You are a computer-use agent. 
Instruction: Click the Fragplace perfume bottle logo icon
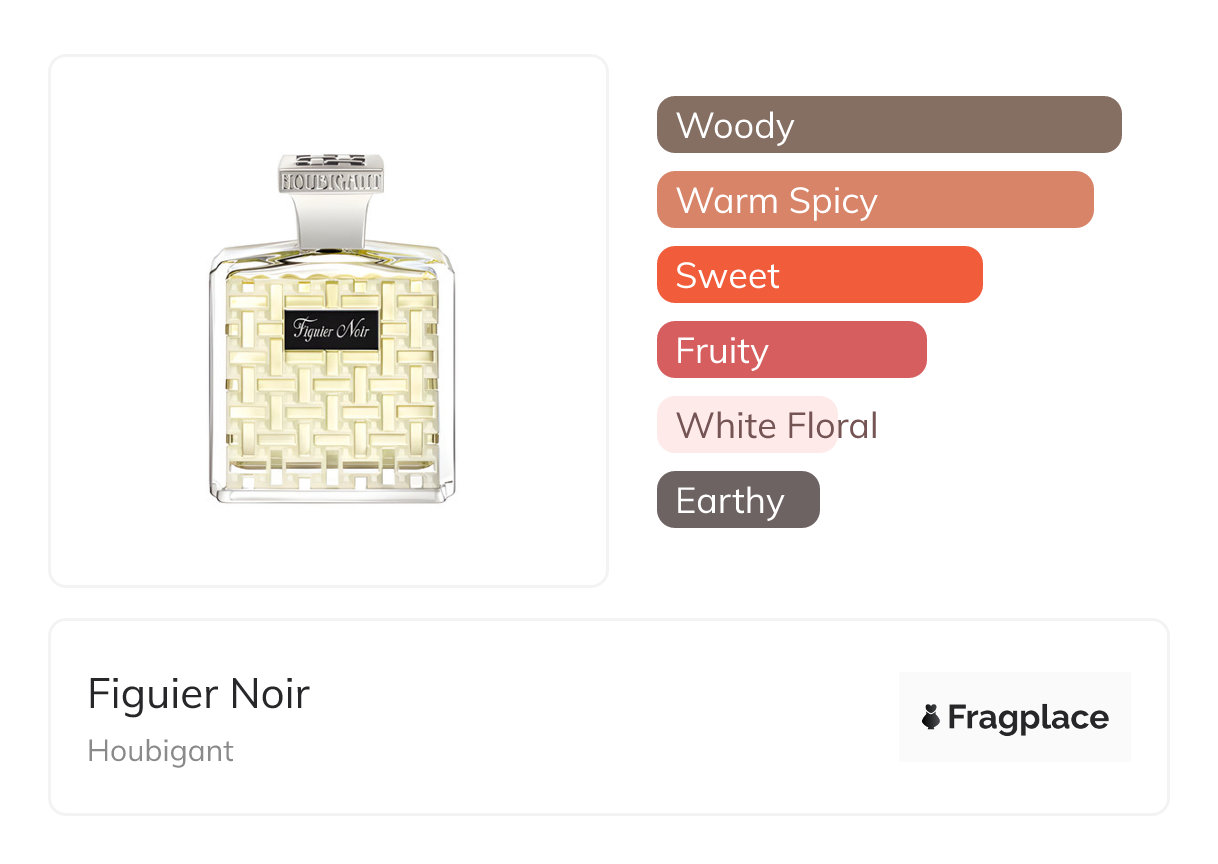point(931,717)
